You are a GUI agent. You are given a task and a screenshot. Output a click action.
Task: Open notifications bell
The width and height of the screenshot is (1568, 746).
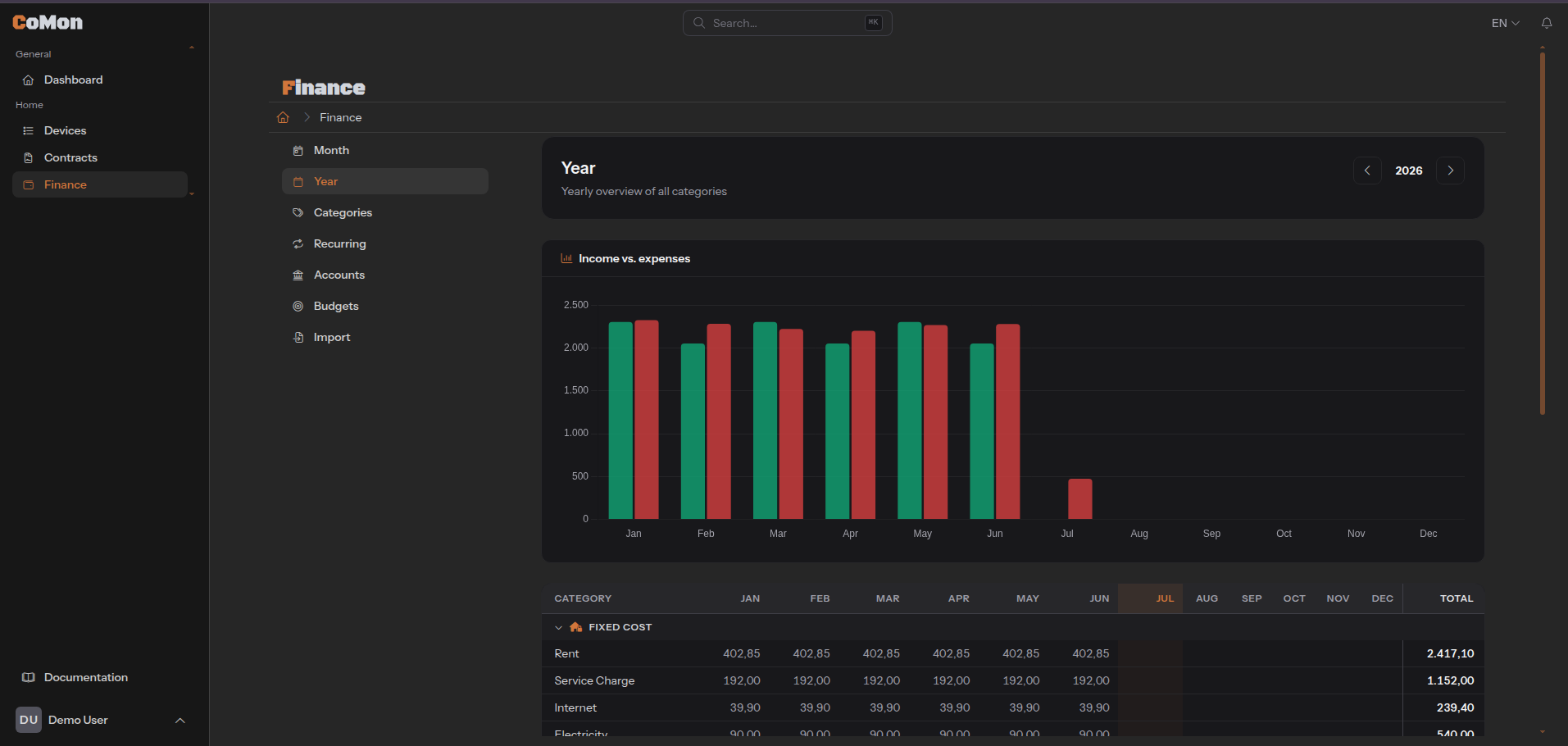[1547, 23]
